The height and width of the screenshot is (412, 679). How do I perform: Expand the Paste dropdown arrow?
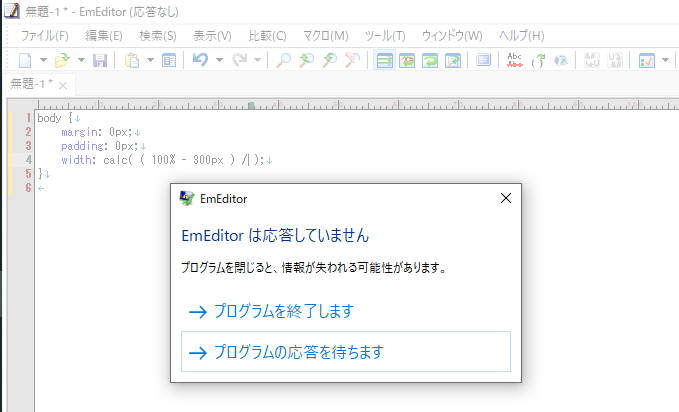pos(150,60)
